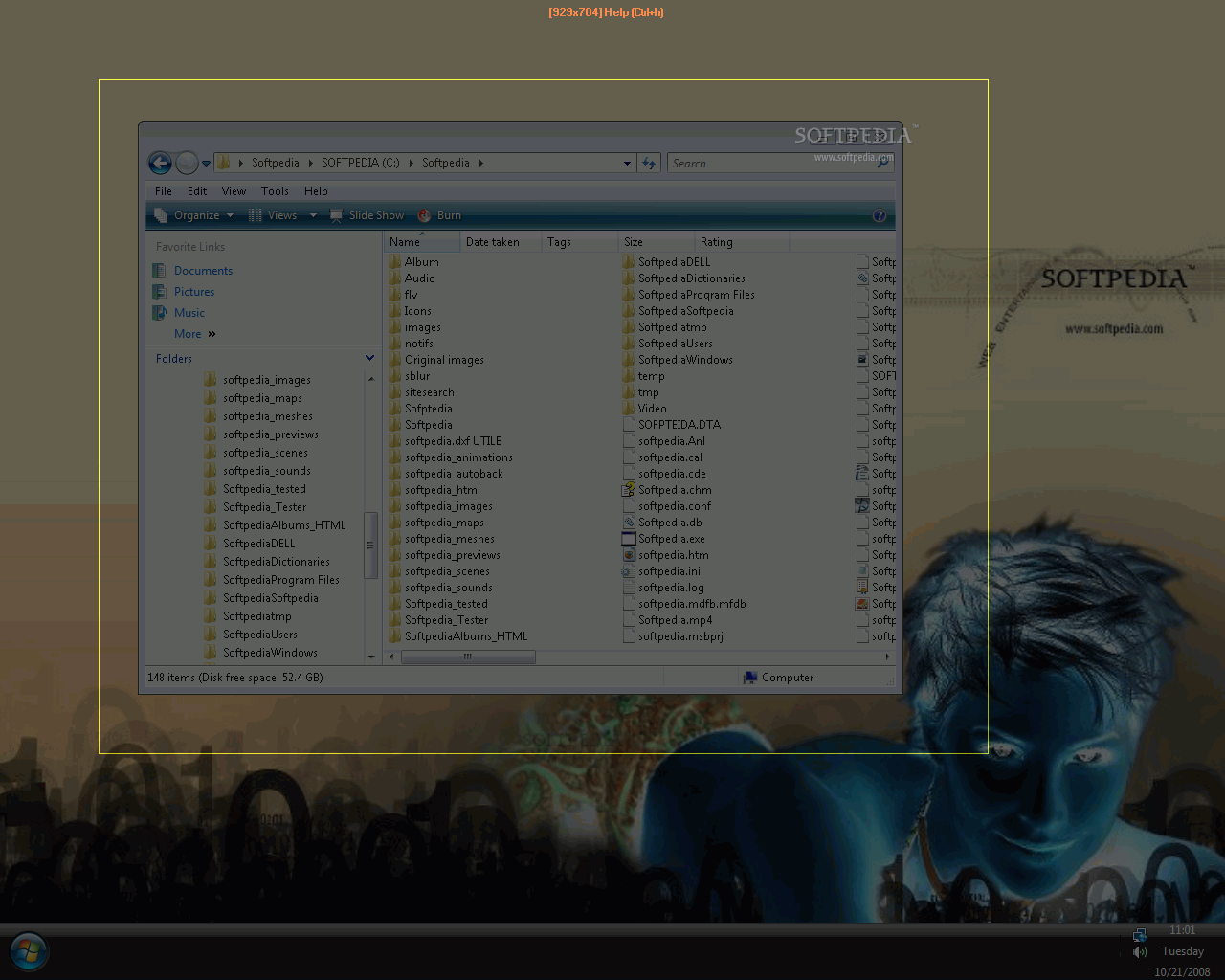Select the Softpedia.db file icon

pos(629,523)
